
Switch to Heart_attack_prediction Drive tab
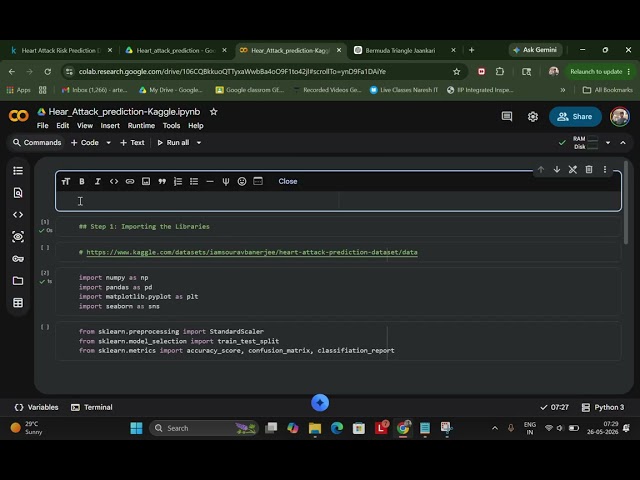pos(174,50)
